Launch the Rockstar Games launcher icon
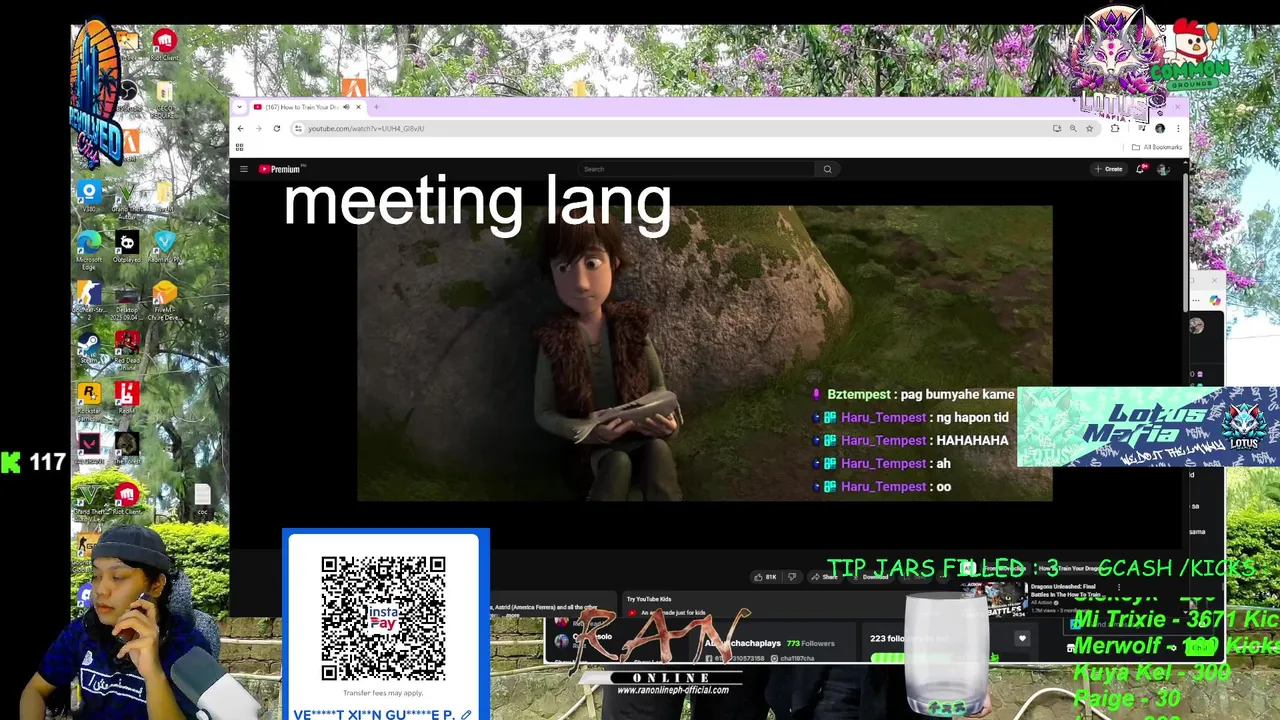Screen dimensions: 1280x720 click(x=89, y=401)
